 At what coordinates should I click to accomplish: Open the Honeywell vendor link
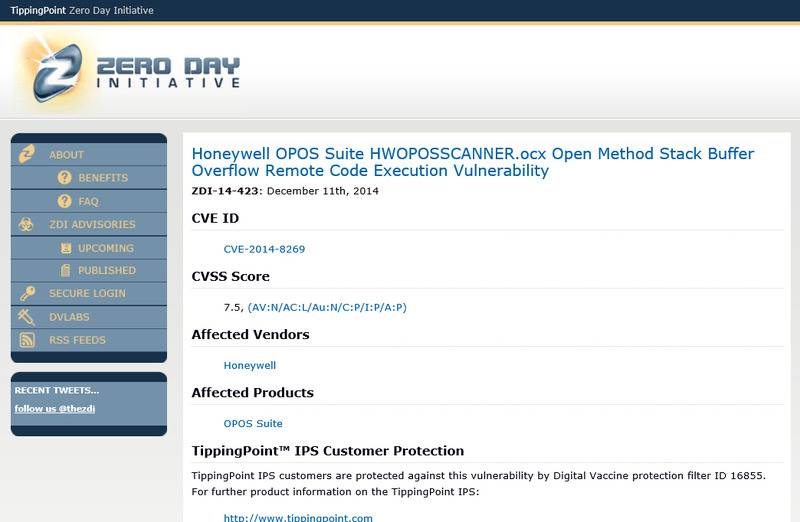249,366
